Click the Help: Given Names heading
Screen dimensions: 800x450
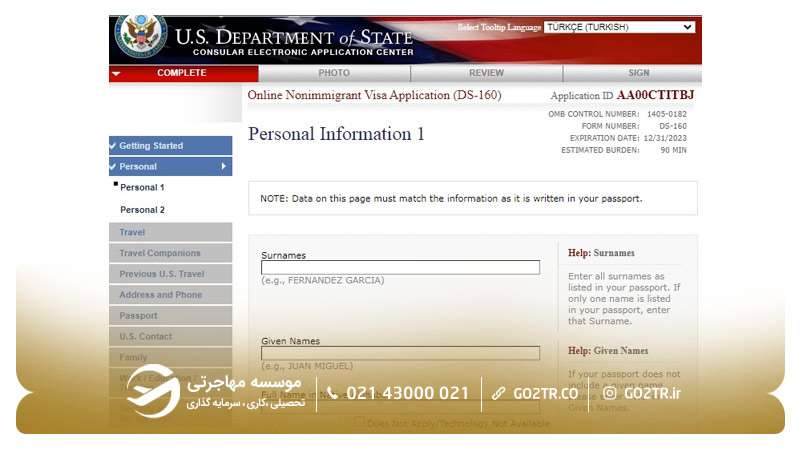tap(608, 351)
